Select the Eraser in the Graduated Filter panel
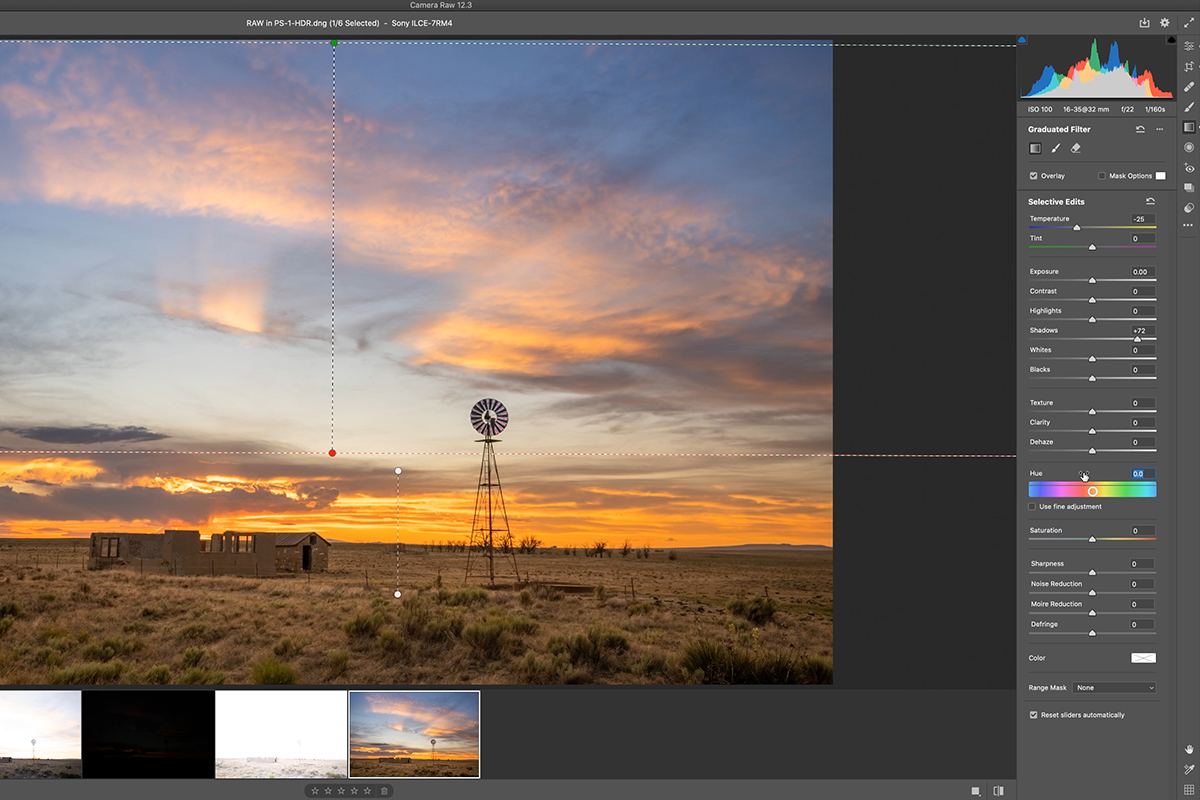 [x=1075, y=148]
